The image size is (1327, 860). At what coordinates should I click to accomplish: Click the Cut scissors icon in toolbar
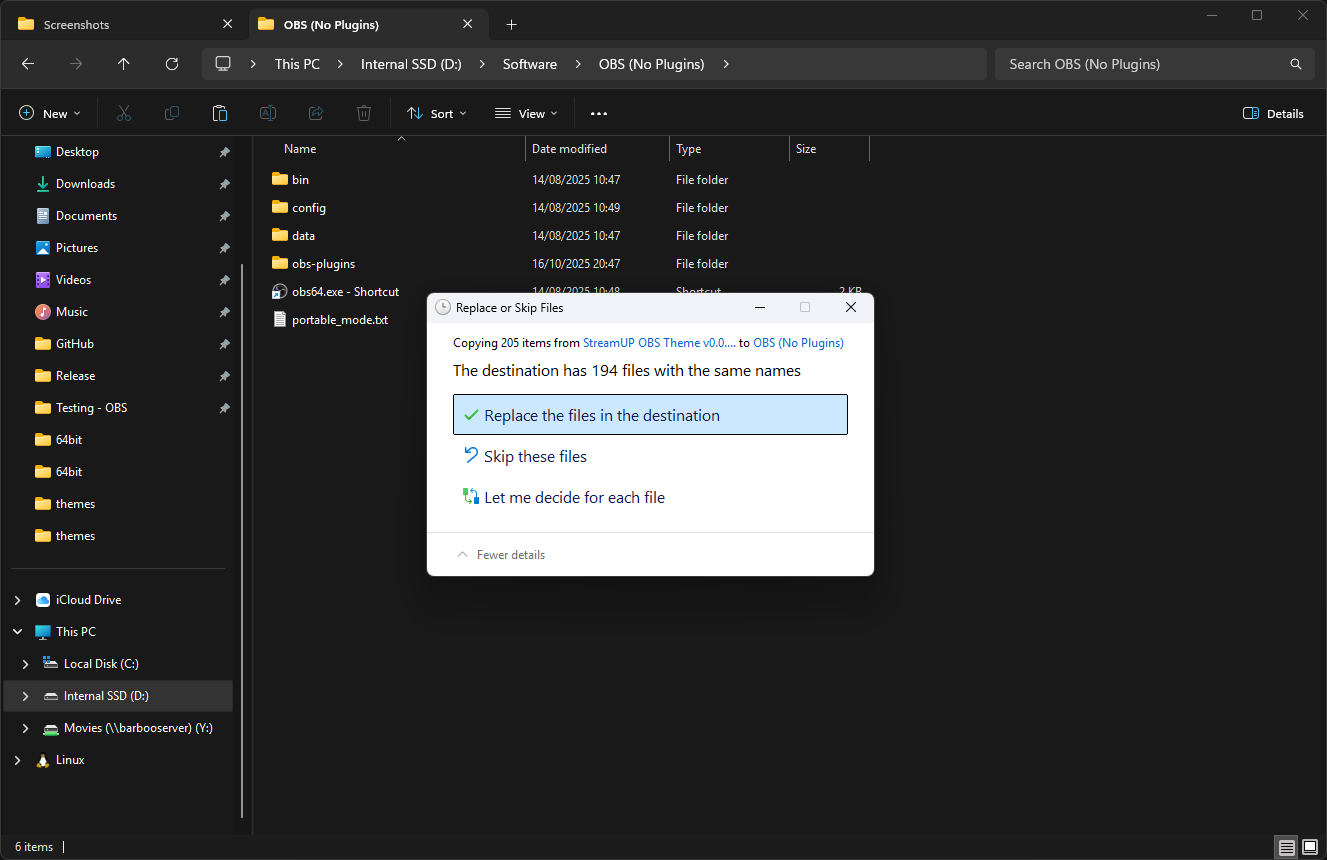(x=124, y=113)
